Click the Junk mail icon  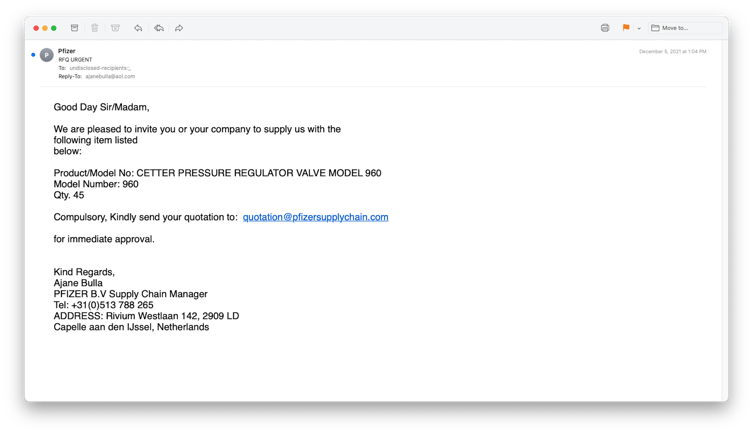(x=115, y=28)
